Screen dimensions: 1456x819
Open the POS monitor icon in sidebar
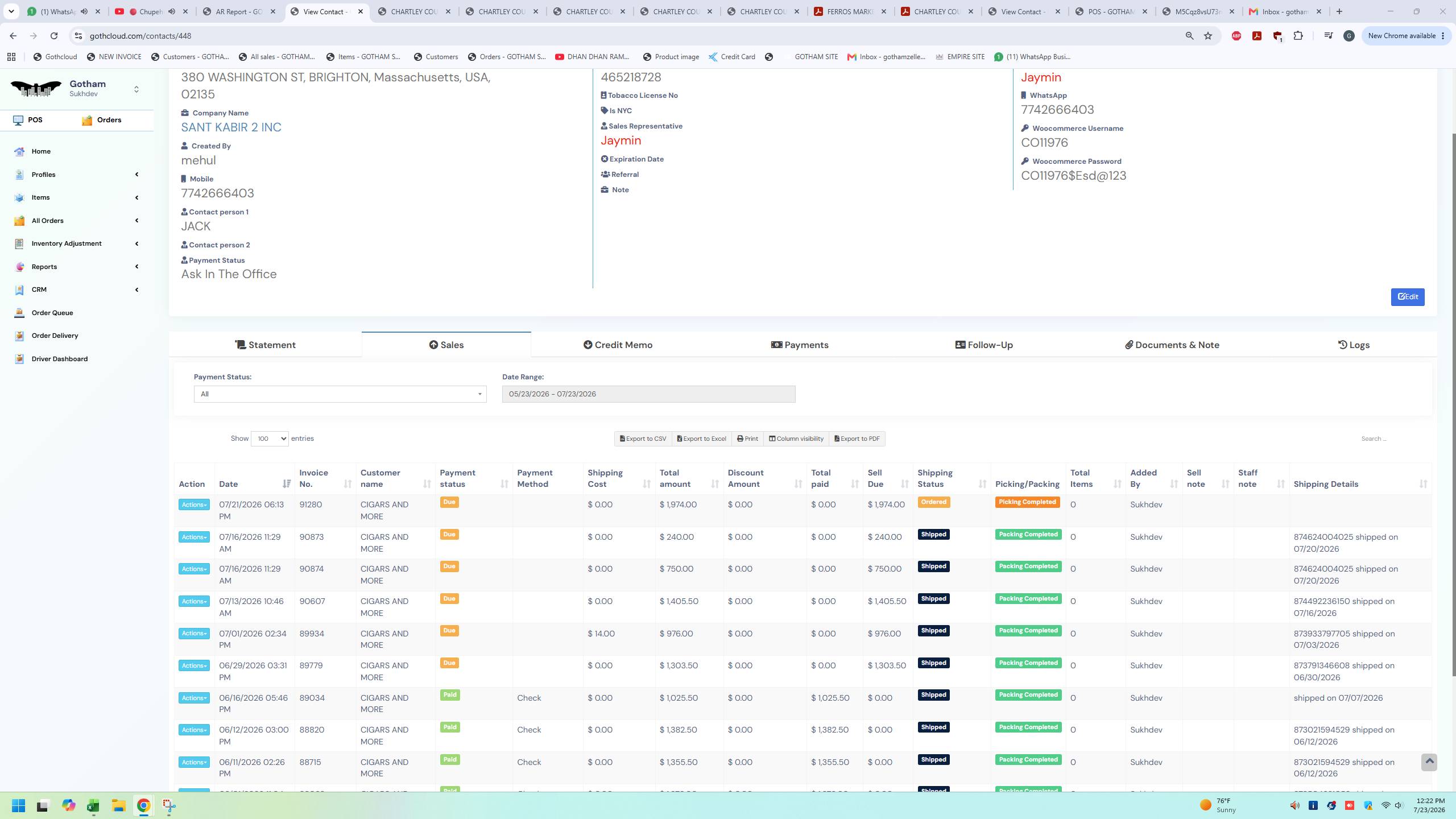pos(18,120)
